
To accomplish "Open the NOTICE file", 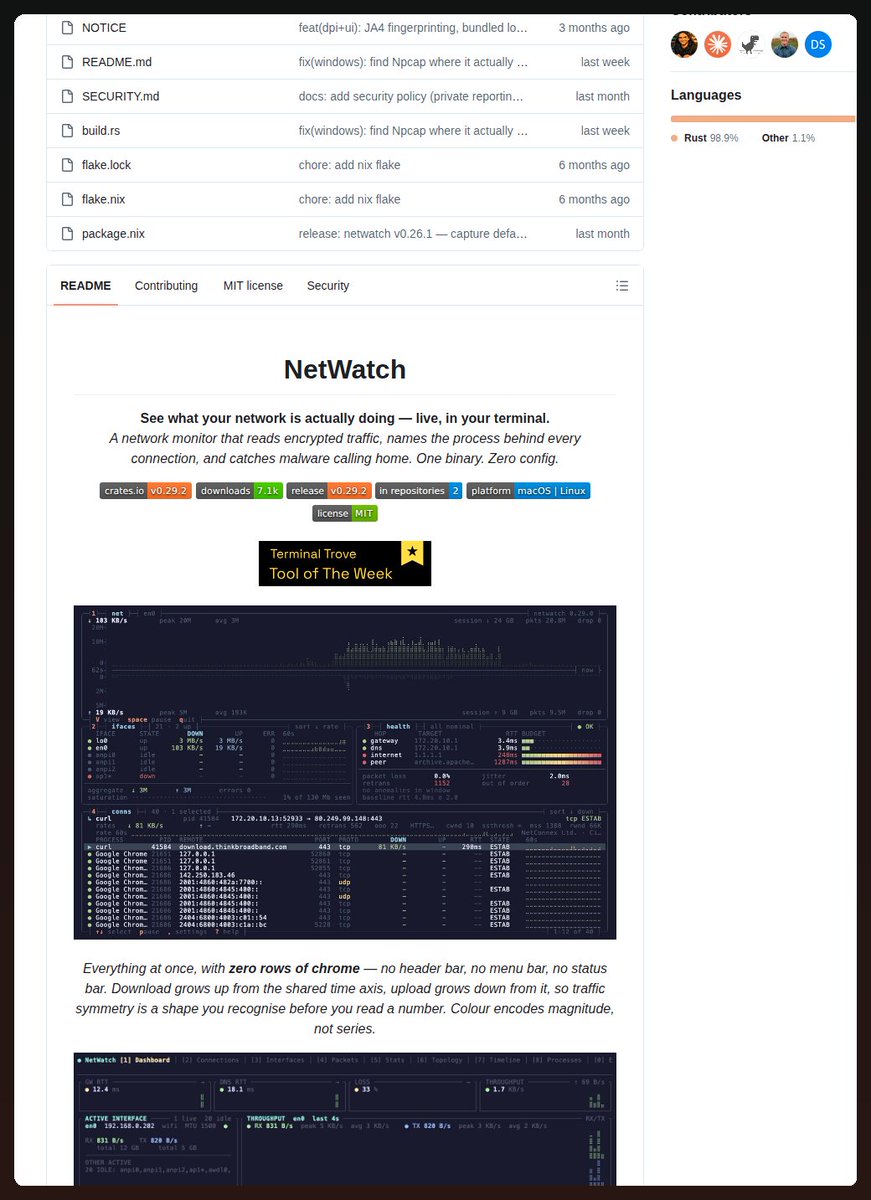I will click(x=103, y=28).
